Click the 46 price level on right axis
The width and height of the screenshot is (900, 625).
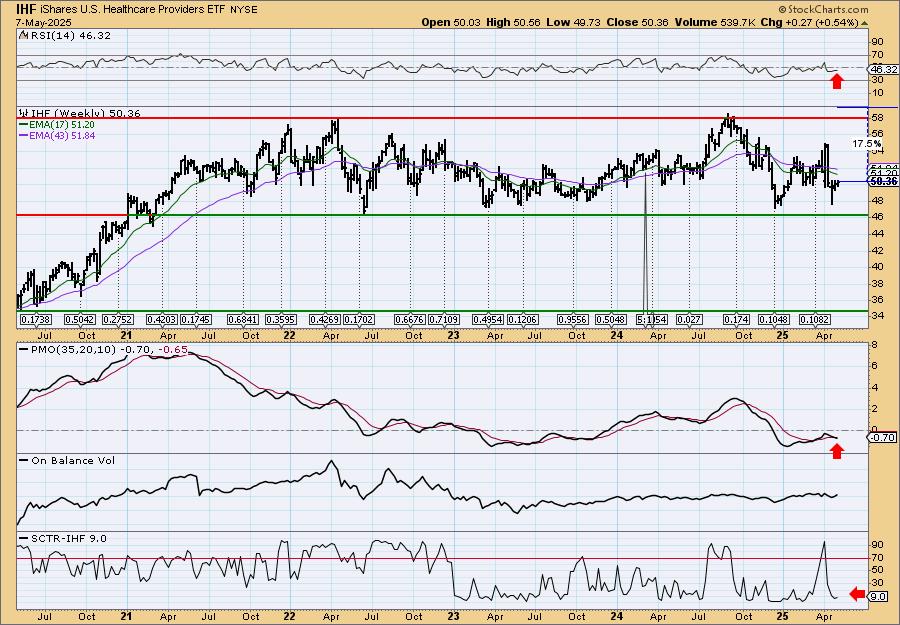tap(877, 217)
